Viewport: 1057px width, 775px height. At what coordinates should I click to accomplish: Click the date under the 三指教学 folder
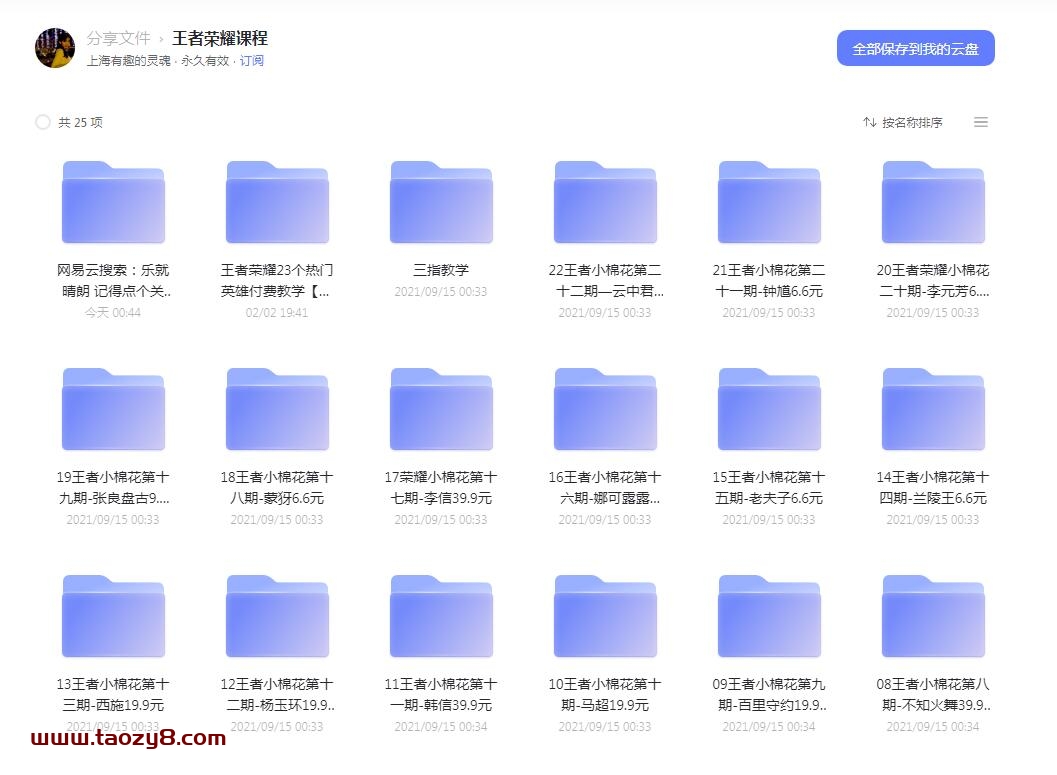tap(441, 292)
